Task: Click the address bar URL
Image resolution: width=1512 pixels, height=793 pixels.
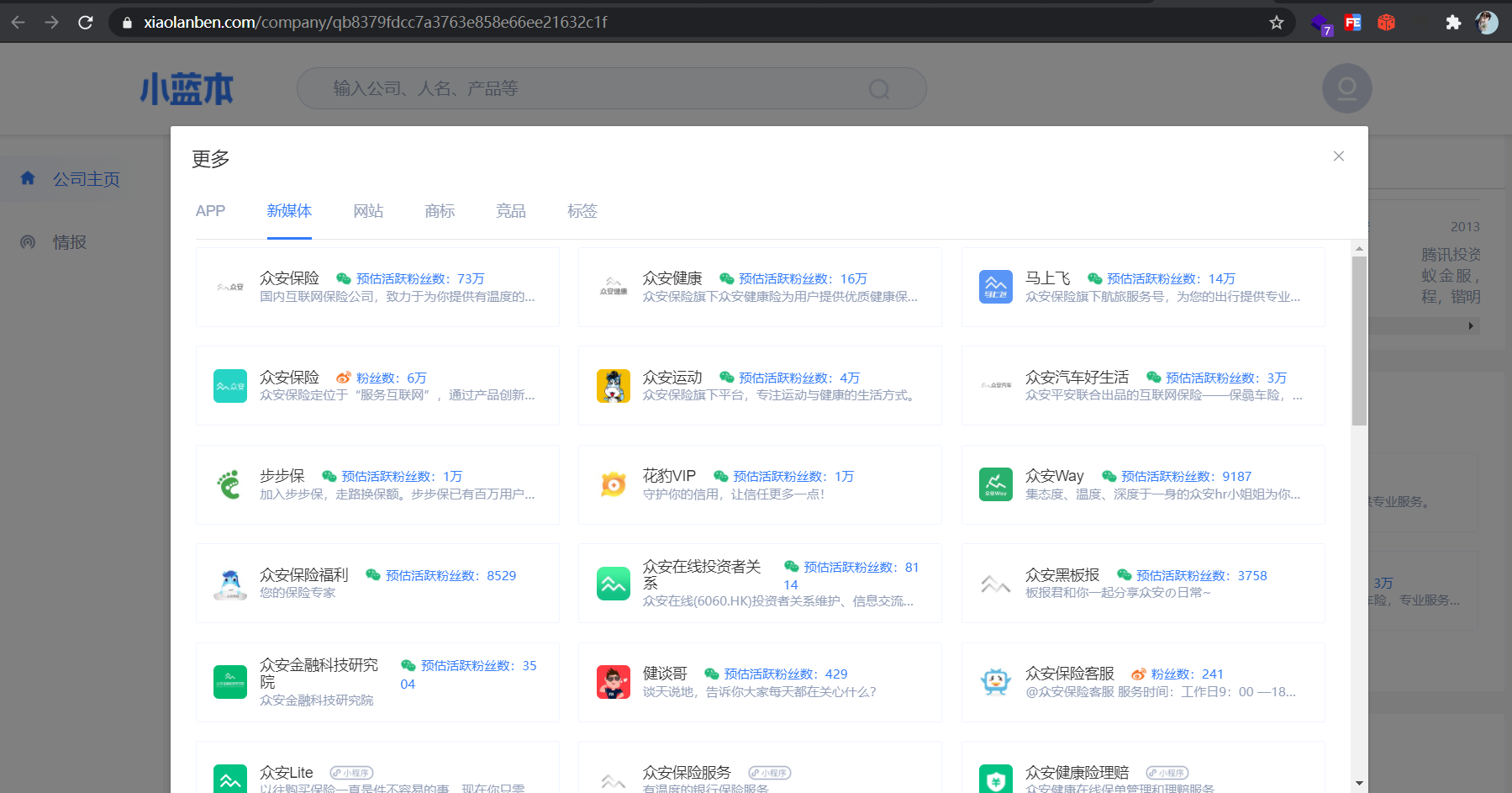Action: (375, 23)
